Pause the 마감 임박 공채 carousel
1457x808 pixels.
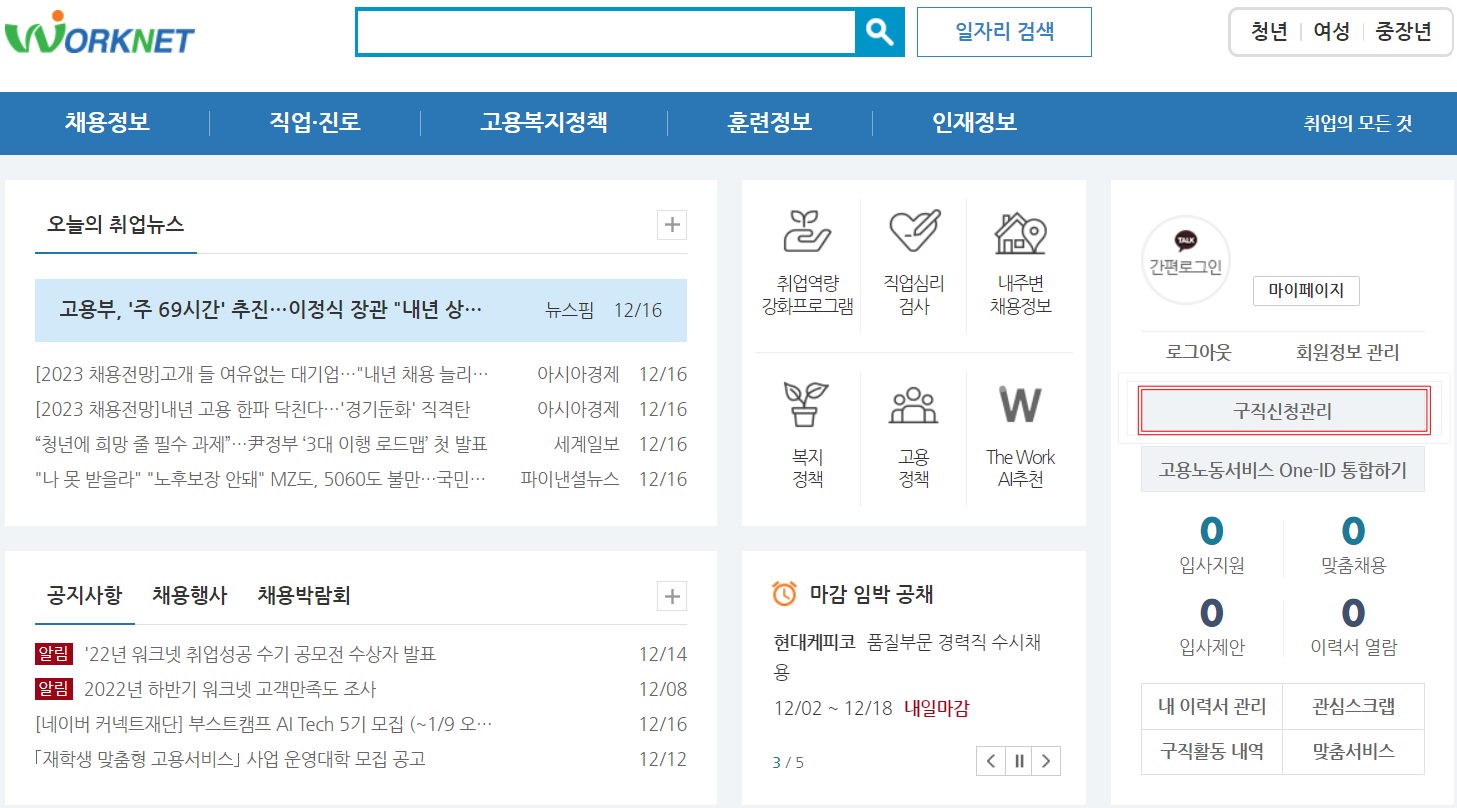[x=1018, y=760]
